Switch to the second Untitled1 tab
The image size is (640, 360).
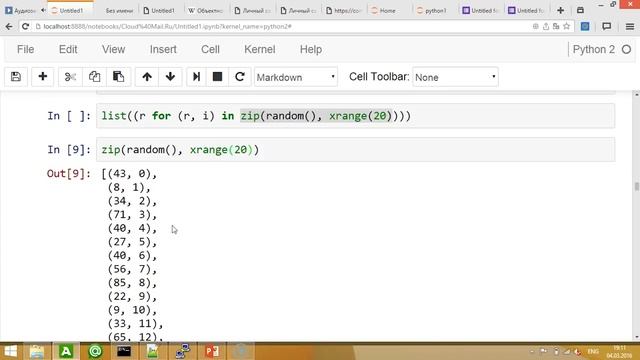click(x=160, y=11)
